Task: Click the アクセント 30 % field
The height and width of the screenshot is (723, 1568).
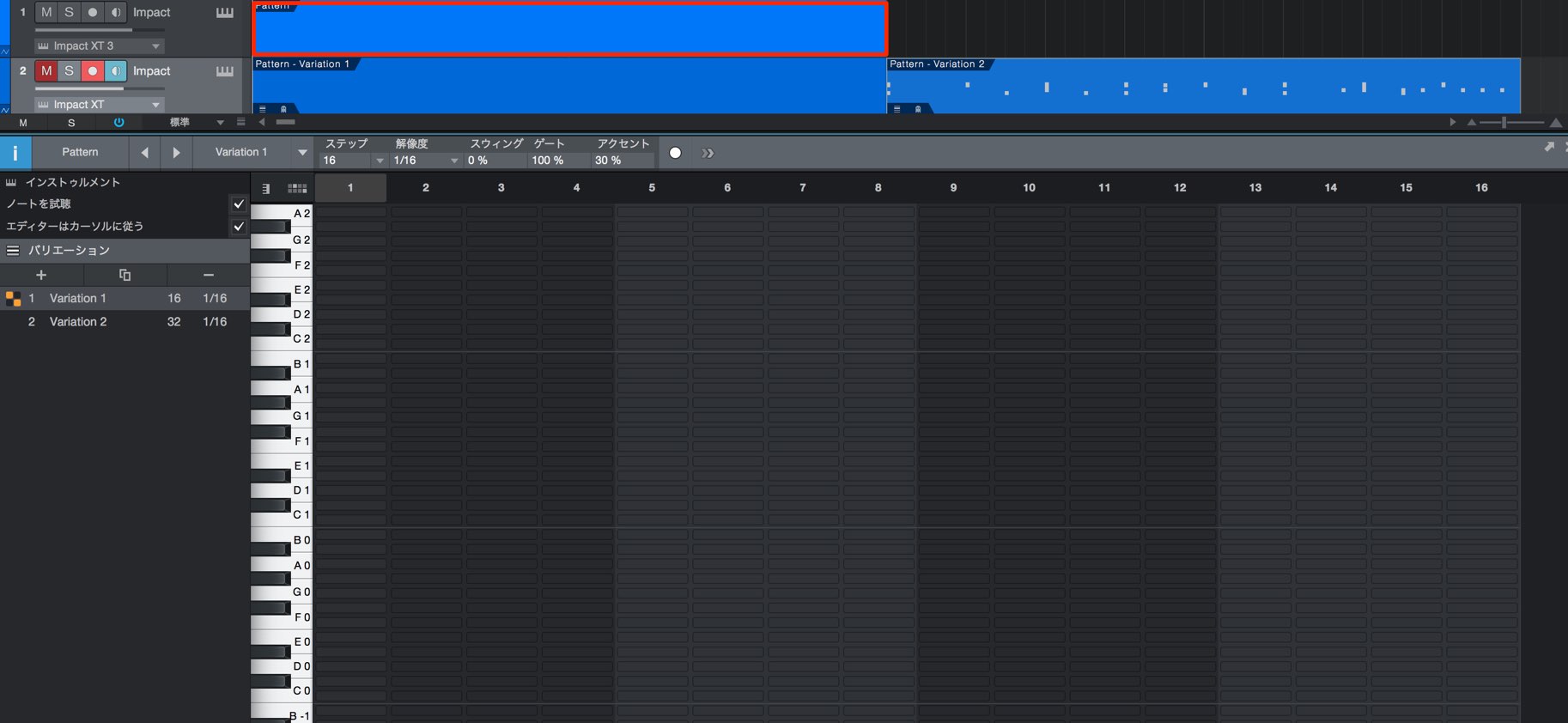Action: click(623, 161)
